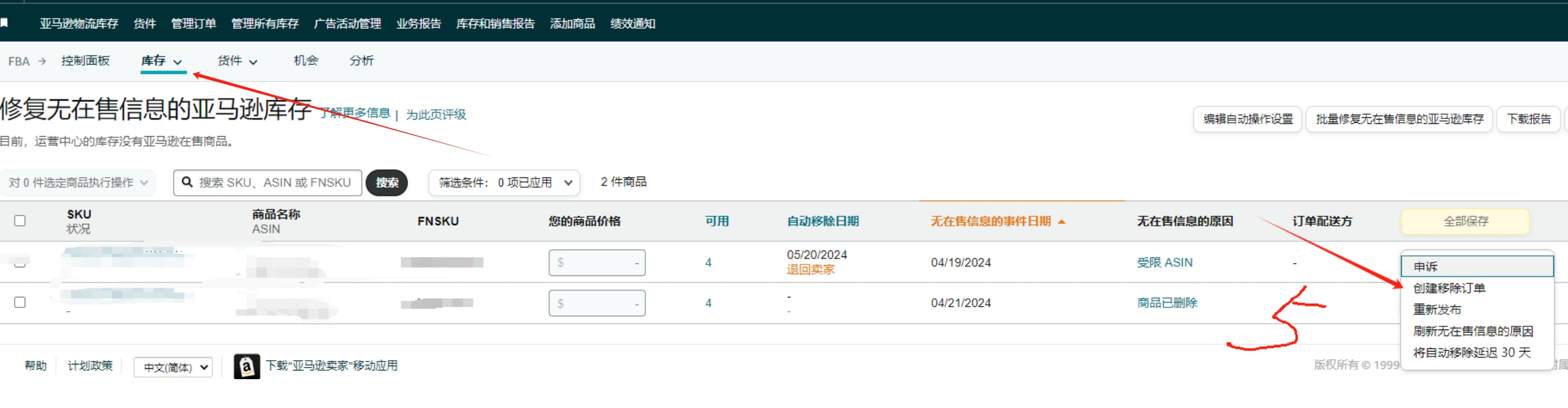
Task: Open 亚马逊物流库存 in the top menu
Action: (79, 24)
